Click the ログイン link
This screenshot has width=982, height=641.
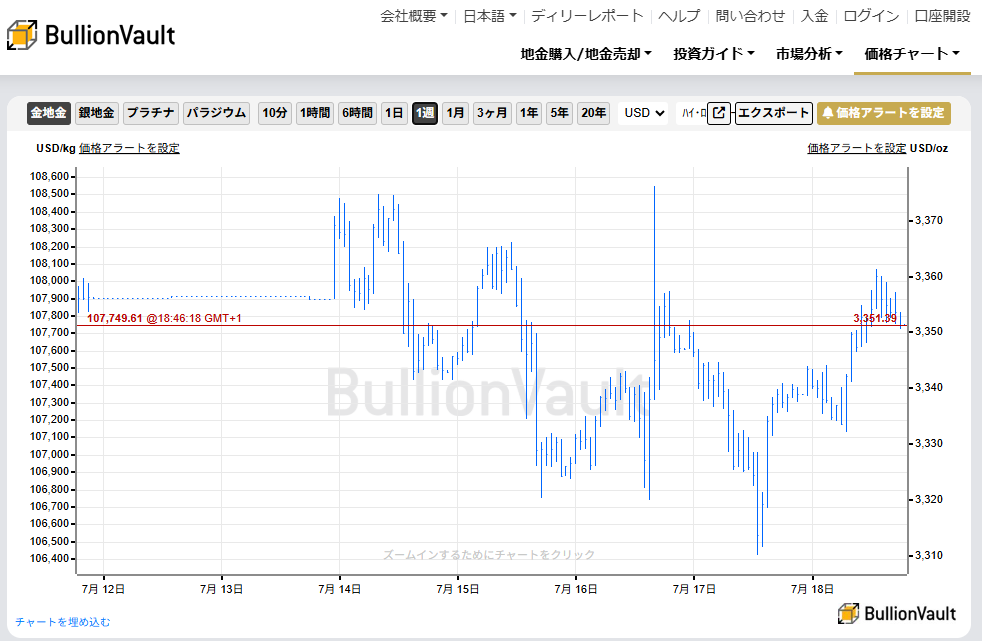tap(871, 16)
